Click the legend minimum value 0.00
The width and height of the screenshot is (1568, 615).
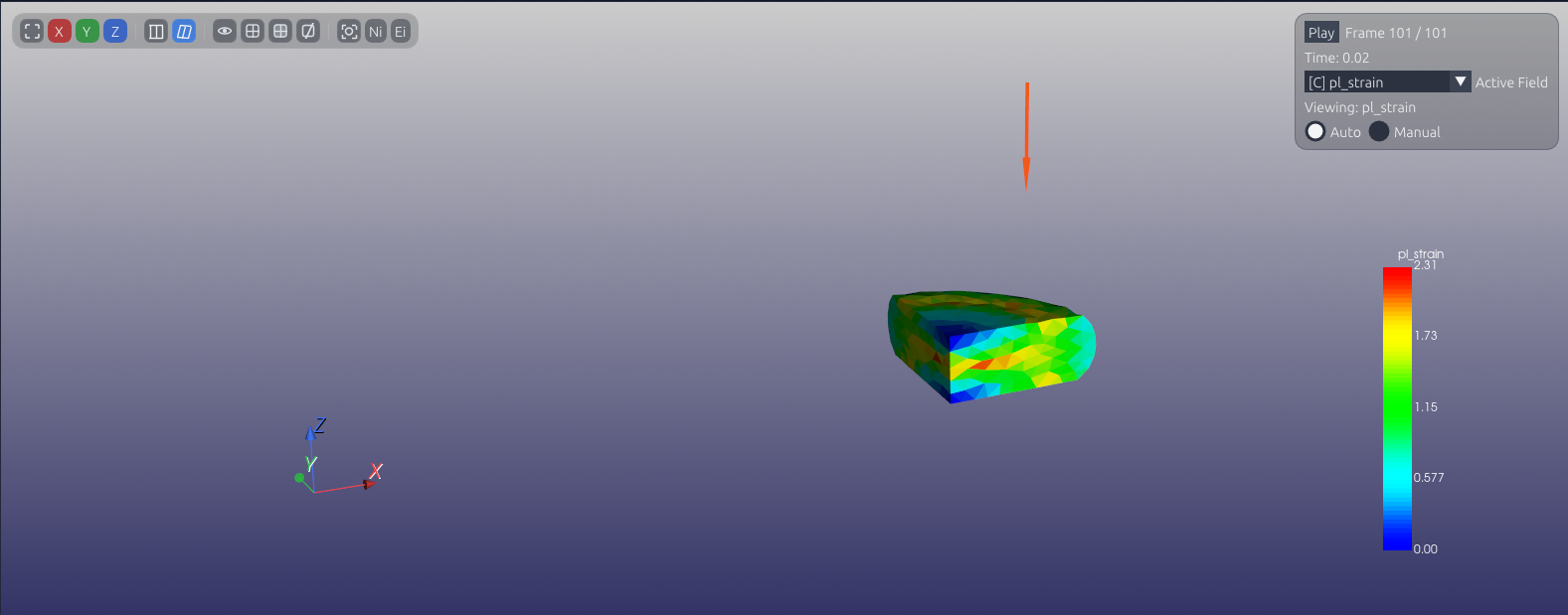1426,549
